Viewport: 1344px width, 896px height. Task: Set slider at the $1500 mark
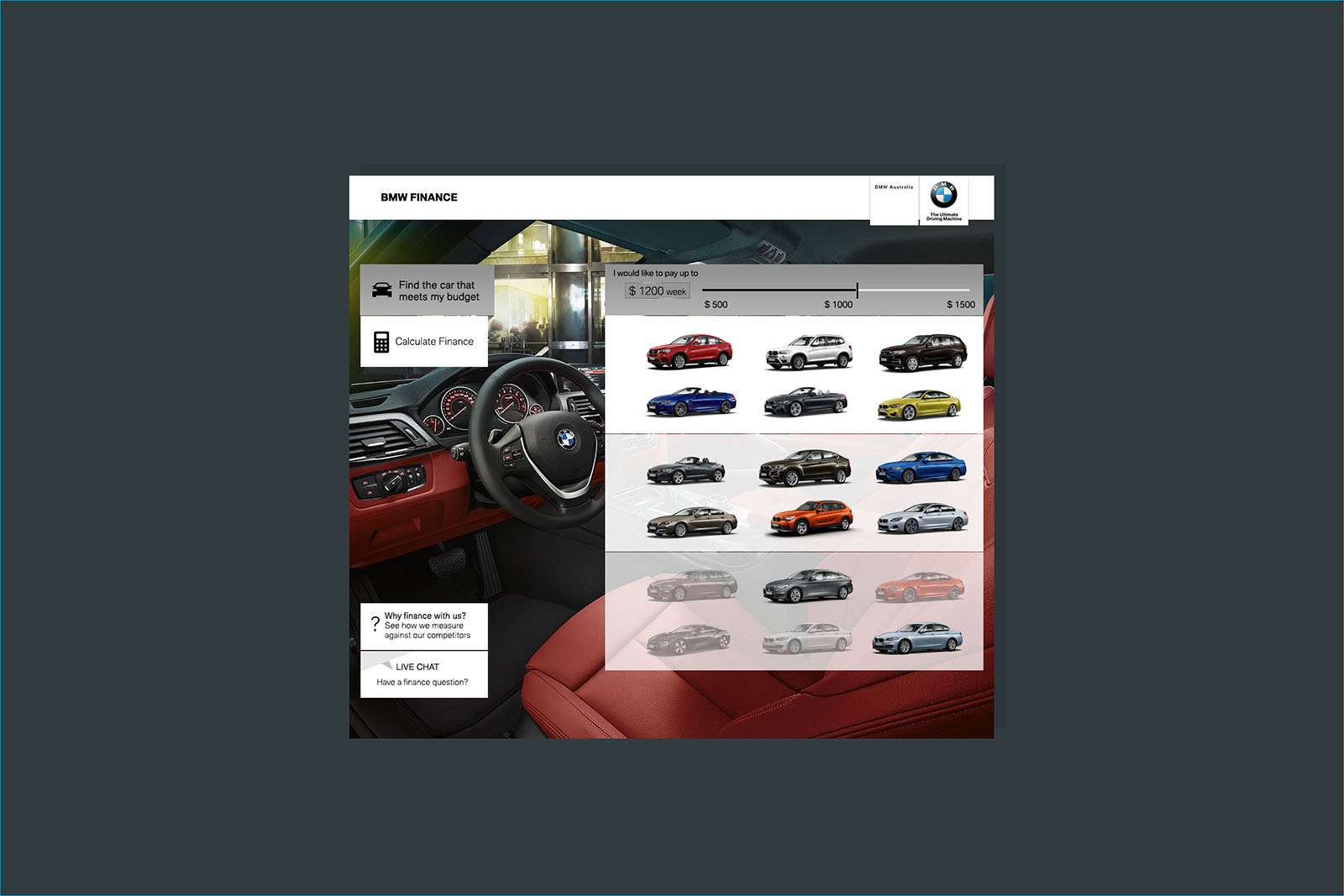click(x=969, y=291)
